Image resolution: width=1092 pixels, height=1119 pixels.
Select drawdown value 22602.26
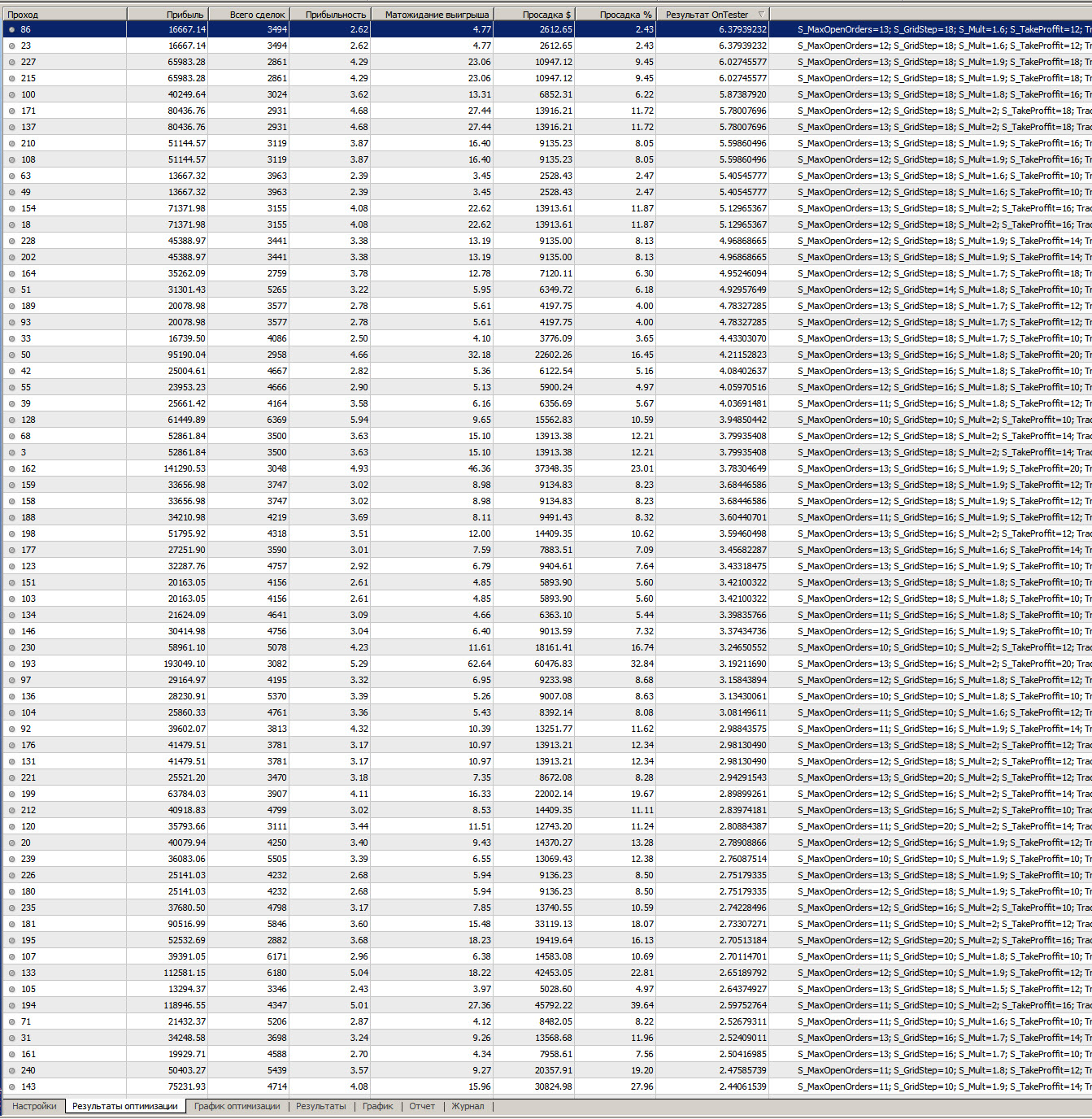click(553, 355)
